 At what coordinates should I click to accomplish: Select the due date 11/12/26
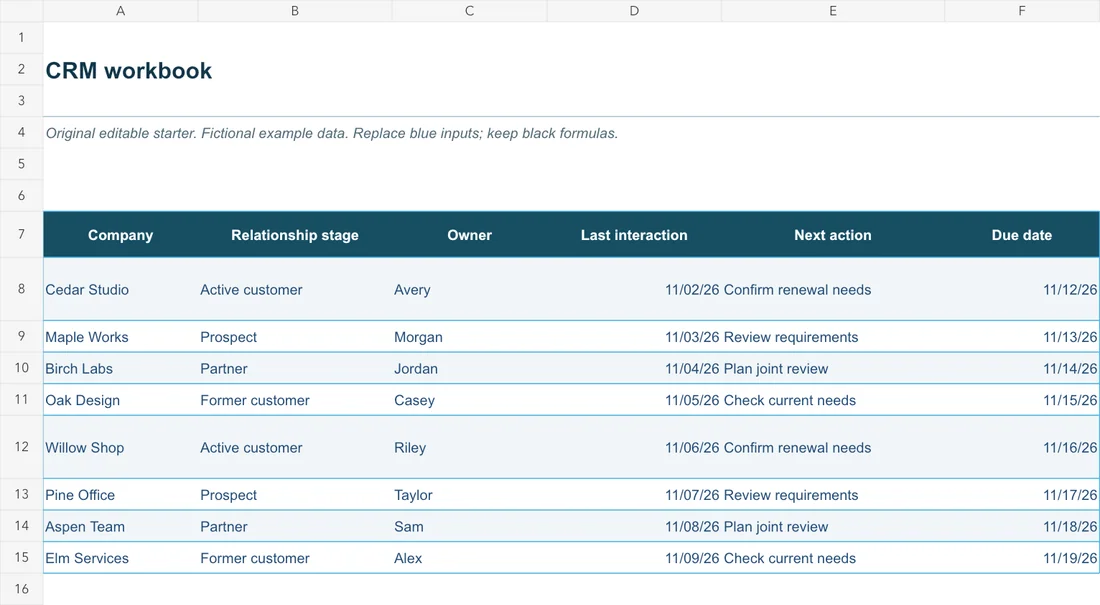pyautogui.click(x=1021, y=290)
